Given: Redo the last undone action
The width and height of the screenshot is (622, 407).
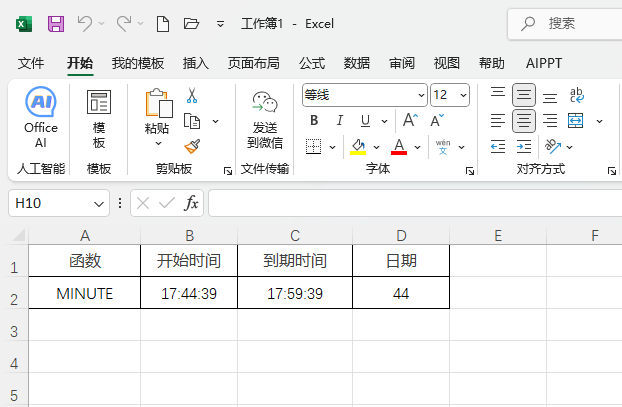Looking at the screenshot, I should coord(124,24).
